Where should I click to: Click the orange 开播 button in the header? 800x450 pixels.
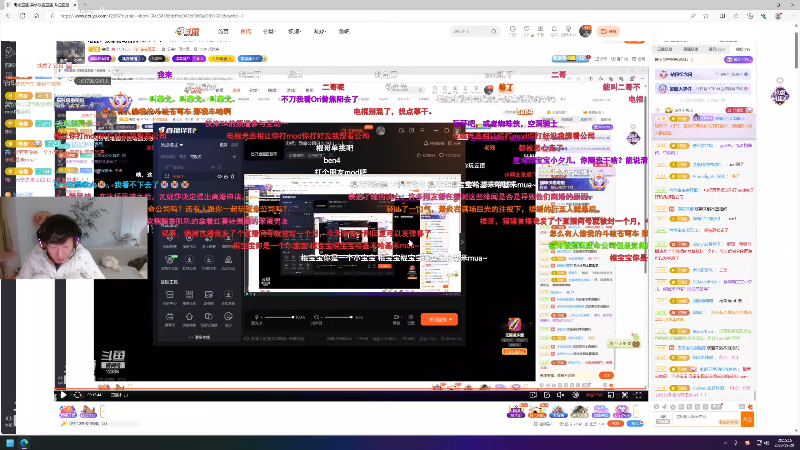(608, 31)
